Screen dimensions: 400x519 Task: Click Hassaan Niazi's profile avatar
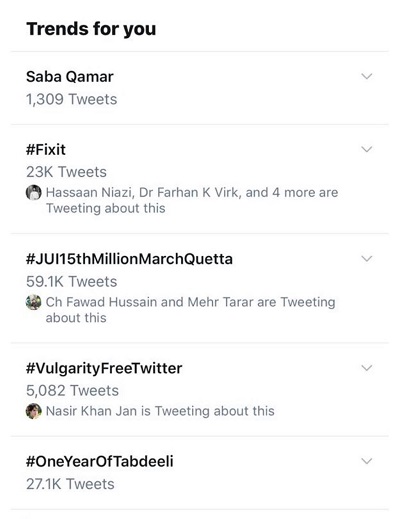coord(34,193)
